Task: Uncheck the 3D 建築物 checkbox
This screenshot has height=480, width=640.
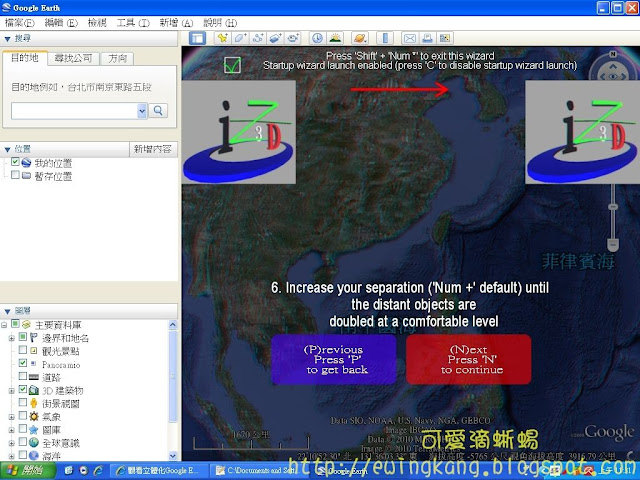Action: point(23,389)
